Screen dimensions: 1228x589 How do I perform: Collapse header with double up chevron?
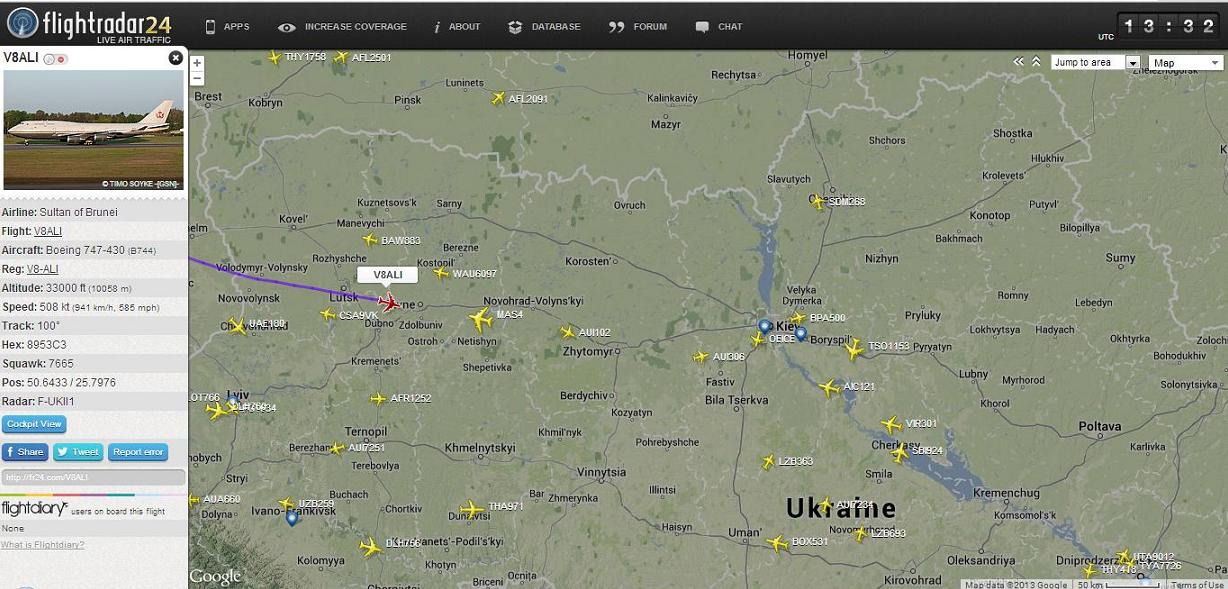point(1037,62)
